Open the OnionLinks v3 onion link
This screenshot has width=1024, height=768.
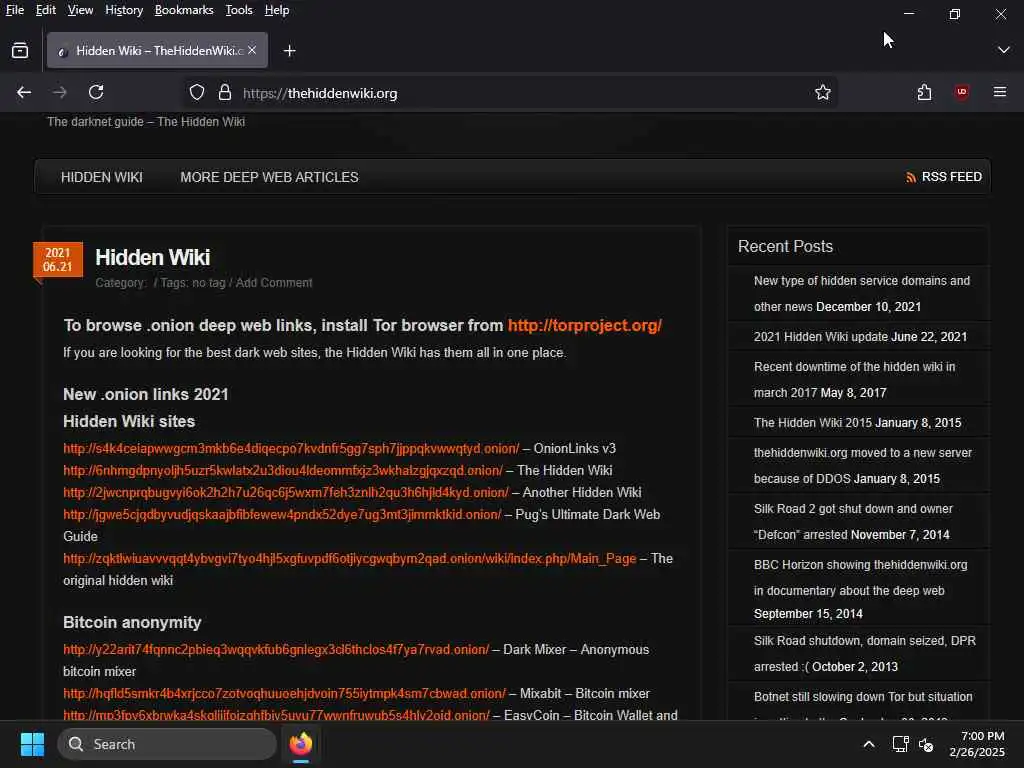pos(291,449)
